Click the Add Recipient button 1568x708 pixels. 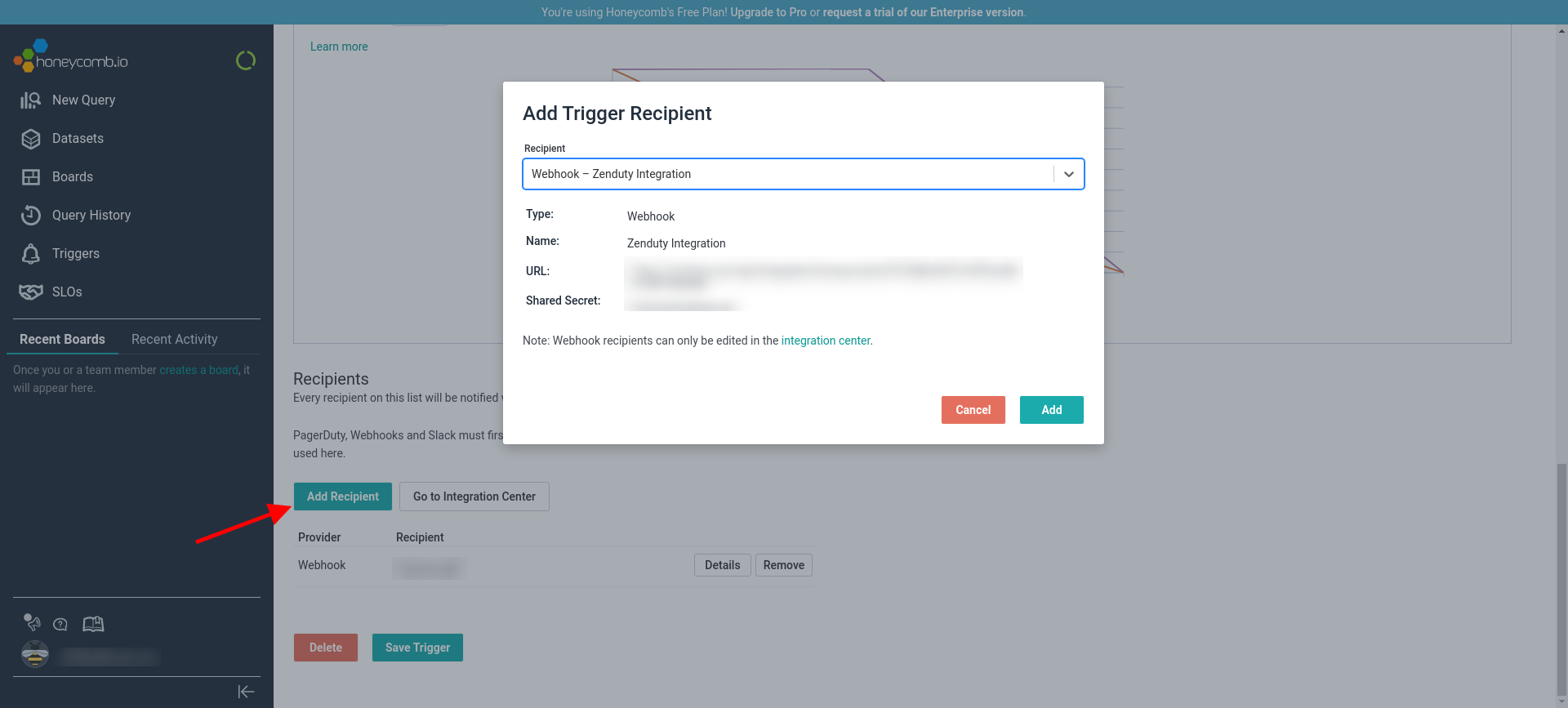[x=343, y=496]
